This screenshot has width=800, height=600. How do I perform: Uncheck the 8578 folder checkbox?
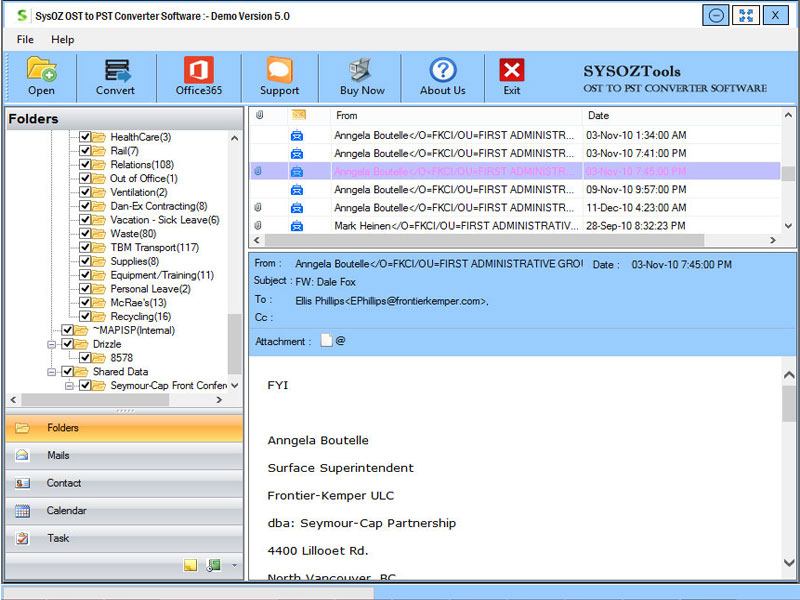click(85, 358)
